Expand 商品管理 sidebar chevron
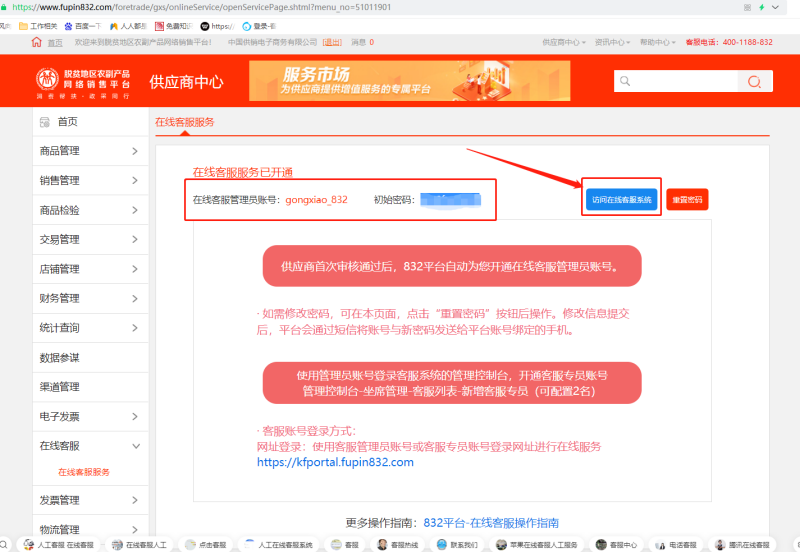 (135, 152)
